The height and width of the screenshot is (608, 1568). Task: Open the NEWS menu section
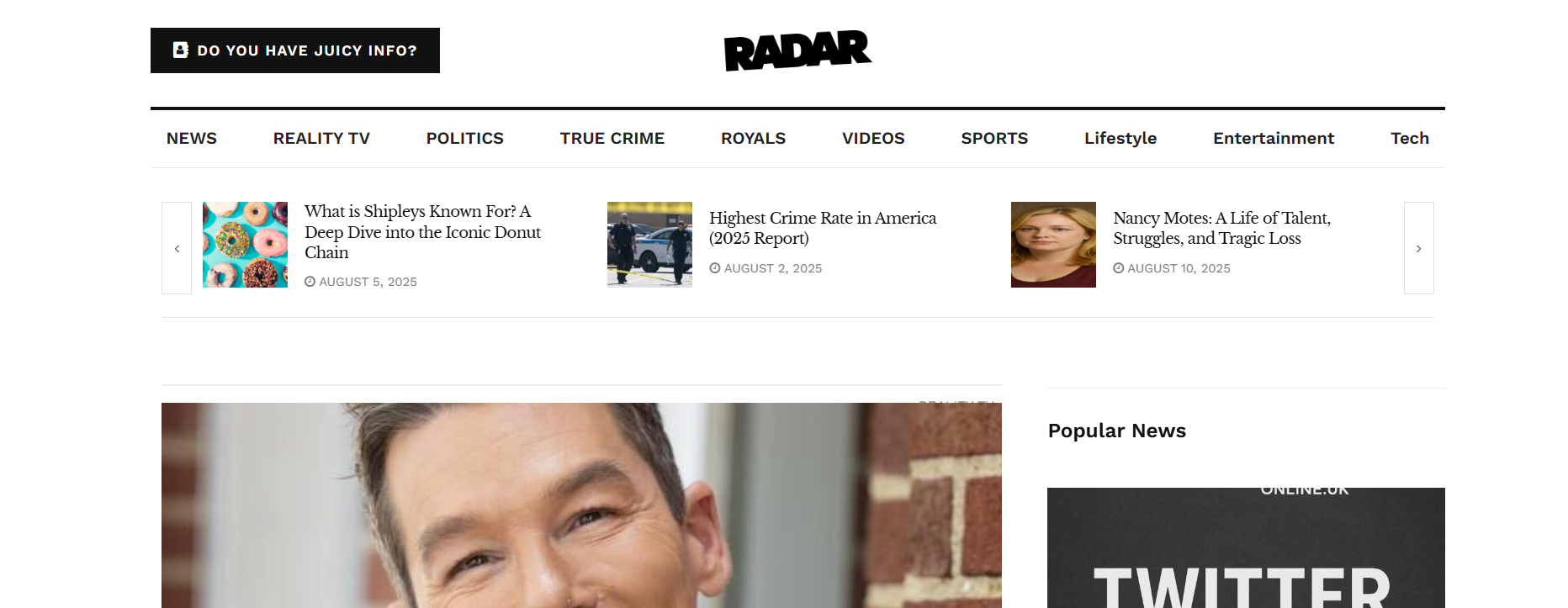[192, 138]
